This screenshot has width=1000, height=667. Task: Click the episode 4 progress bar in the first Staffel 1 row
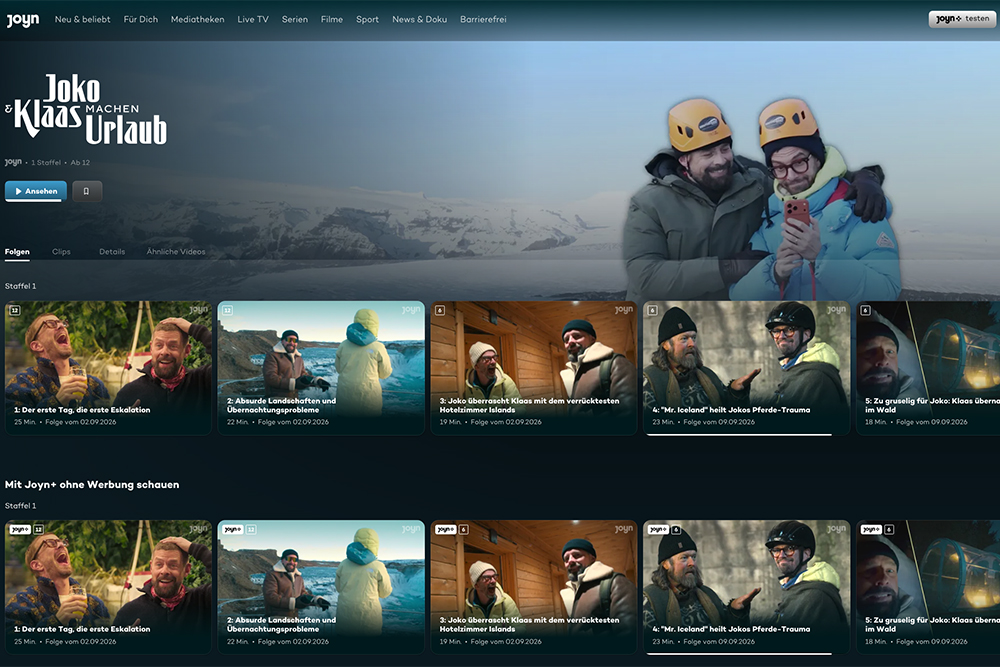[x=739, y=434]
